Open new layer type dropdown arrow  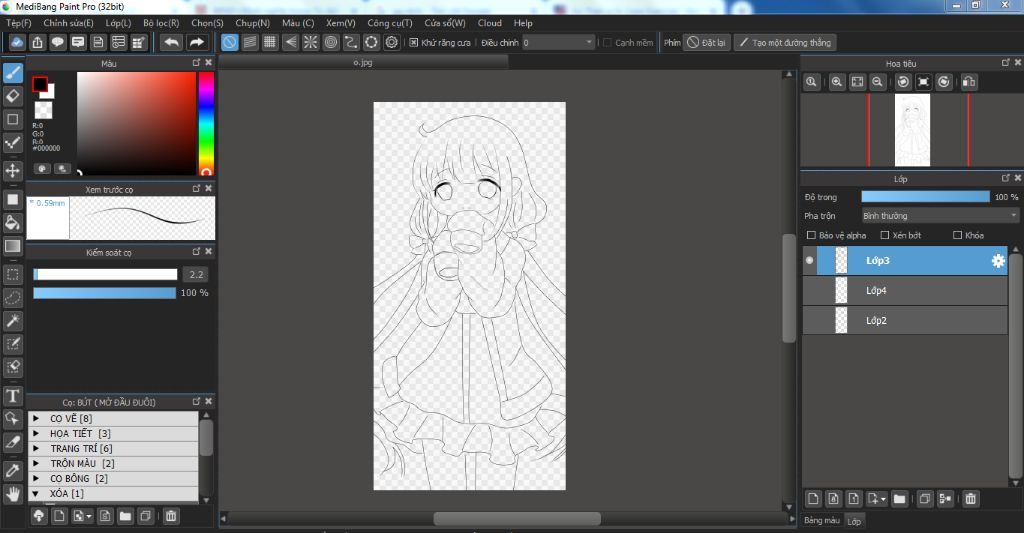click(883, 499)
